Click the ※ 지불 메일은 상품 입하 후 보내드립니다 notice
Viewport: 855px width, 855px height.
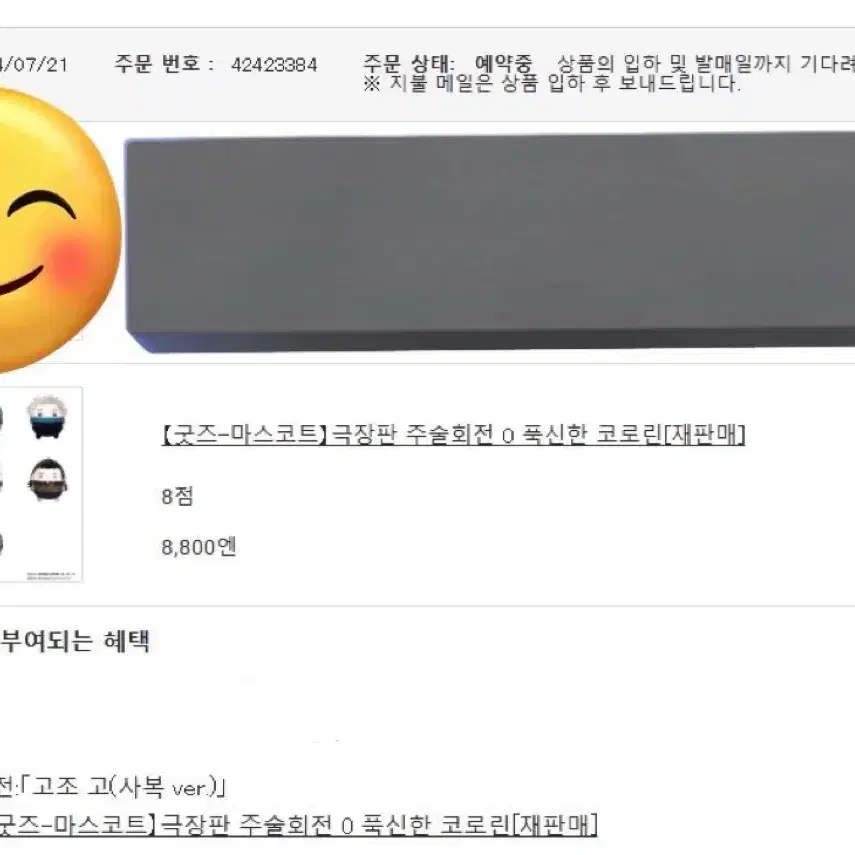click(x=552, y=84)
